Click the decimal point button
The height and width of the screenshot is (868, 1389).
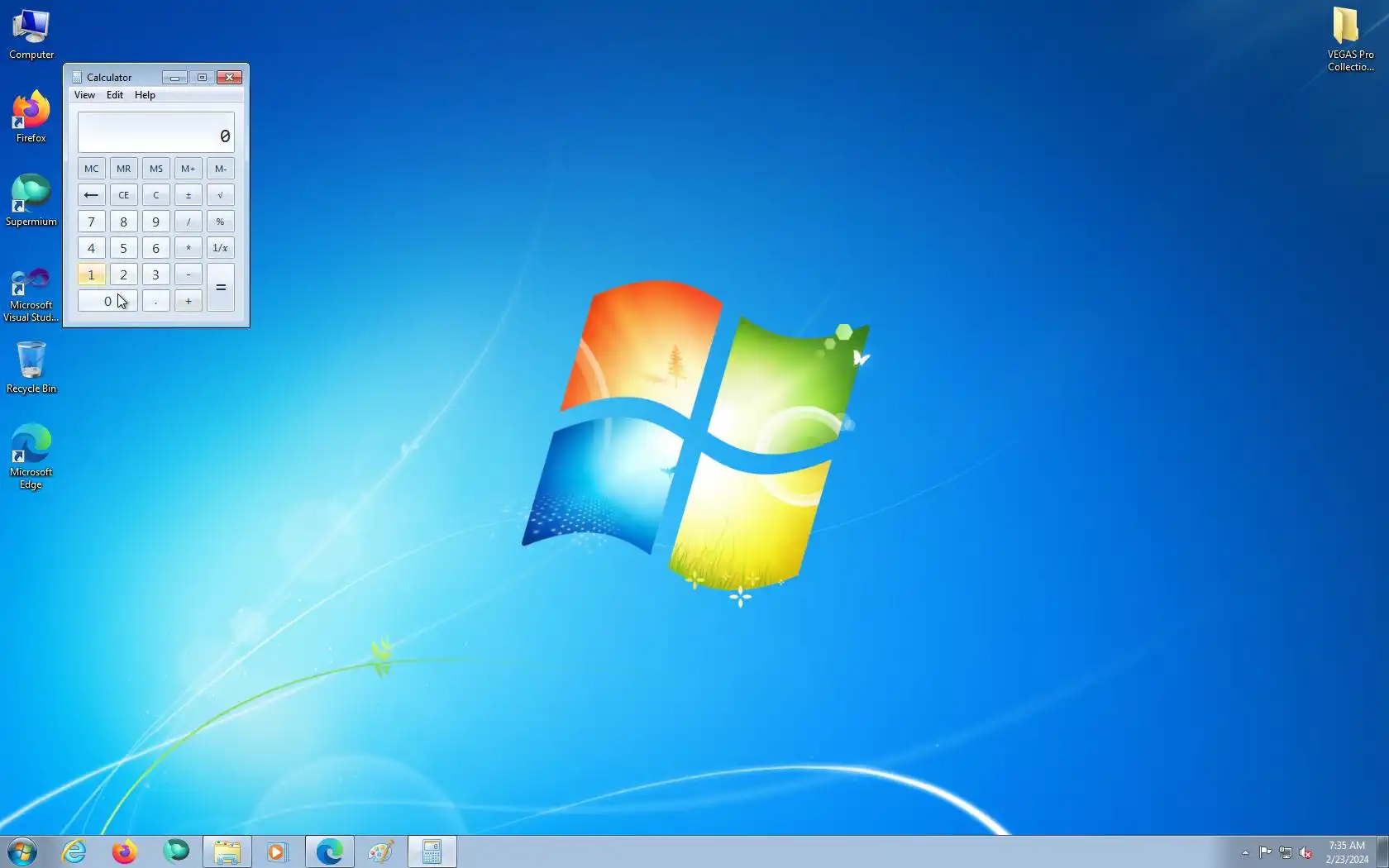(155, 301)
